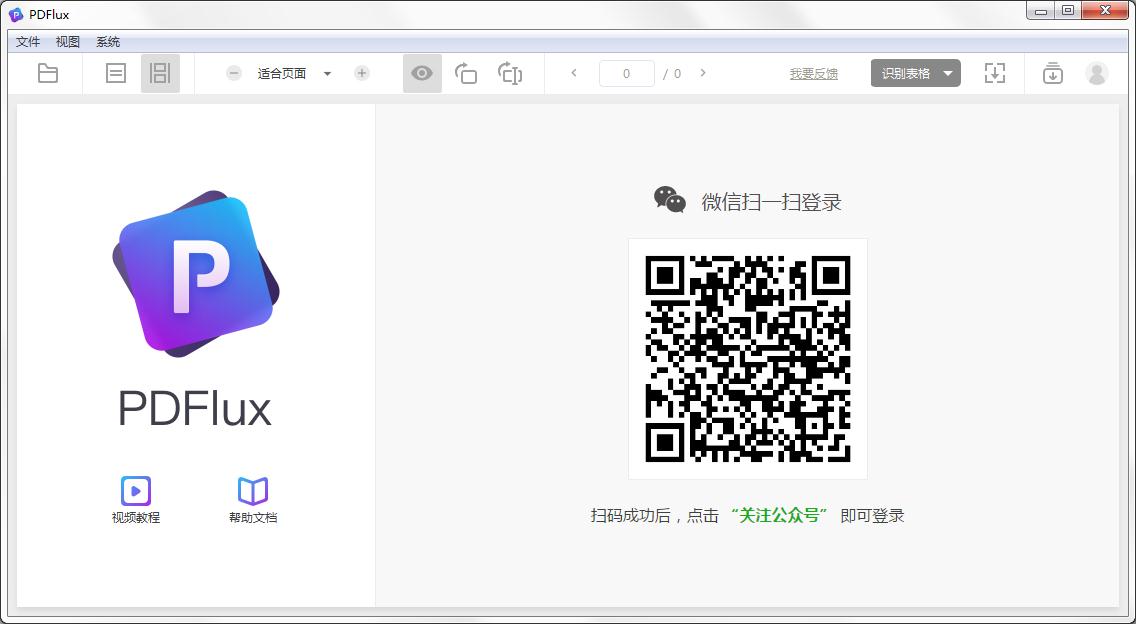
Task: Click the area table selection icon
Action: click(995, 73)
